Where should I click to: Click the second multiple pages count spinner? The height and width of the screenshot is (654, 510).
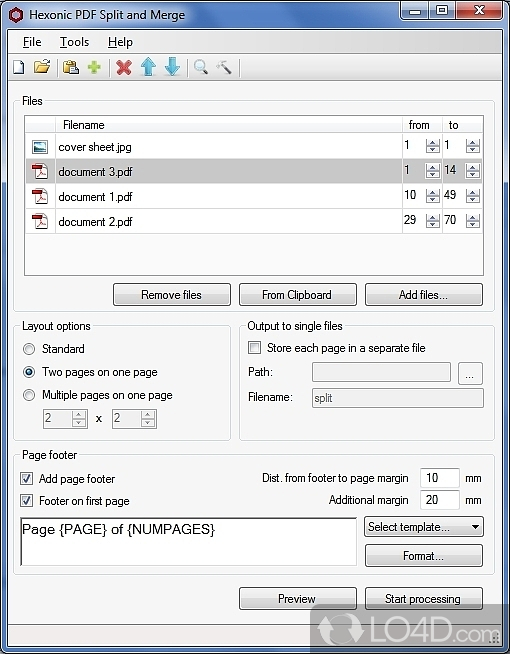click(x=134, y=419)
